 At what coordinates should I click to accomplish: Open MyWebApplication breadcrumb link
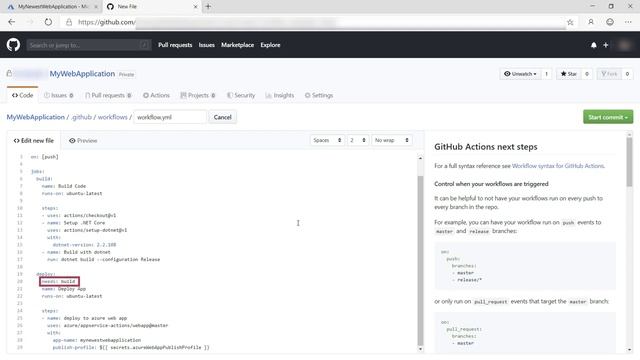pos(36,117)
